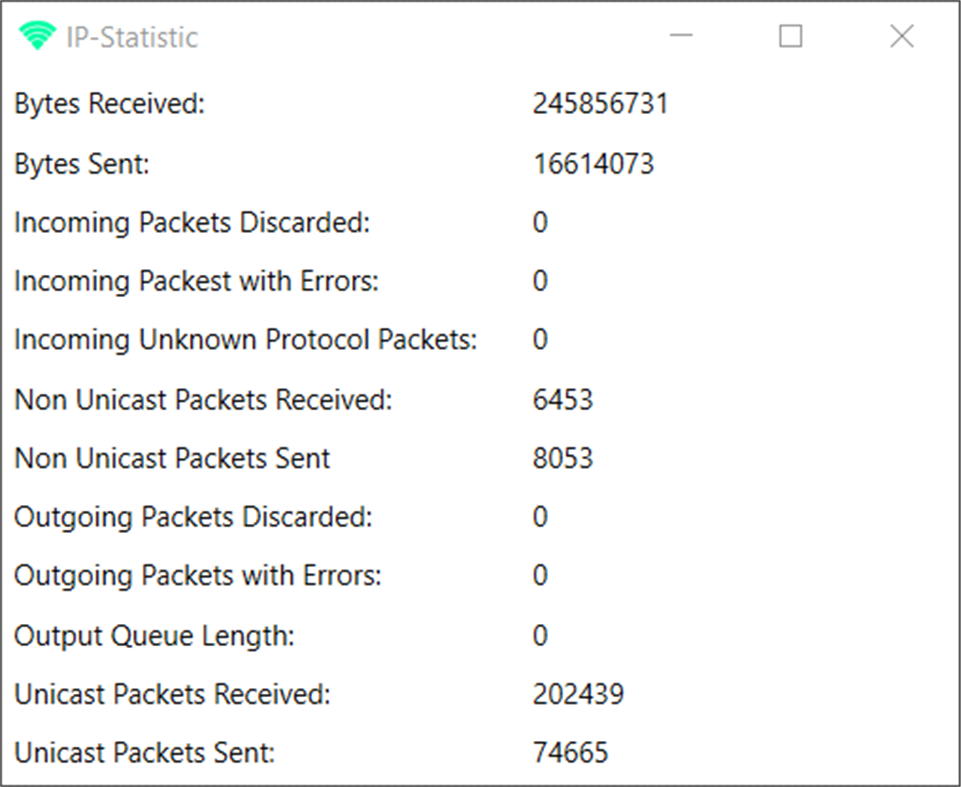Viewport: 961px width, 787px height.
Task: Click the green Wi-Fi app icon
Action: pyautogui.click(x=38, y=37)
